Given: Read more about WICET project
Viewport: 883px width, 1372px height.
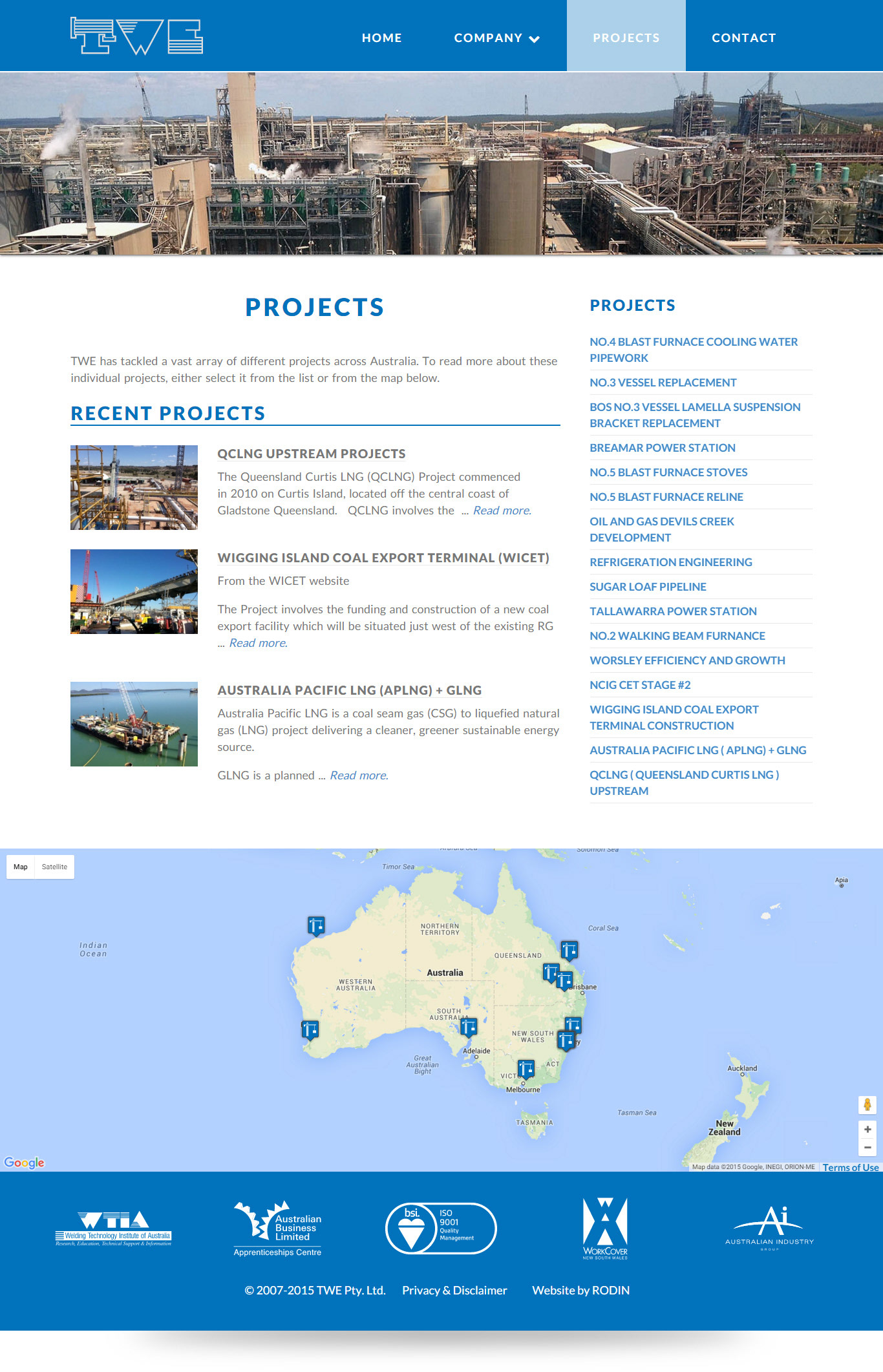Looking at the screenshot, I should point(259,643).
